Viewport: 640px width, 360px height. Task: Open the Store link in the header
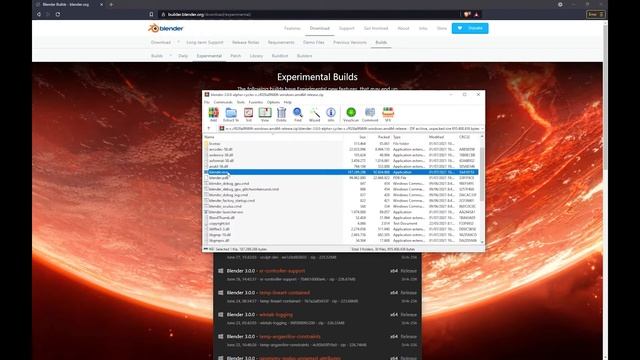pyautogui.click(x=442, y=29)
